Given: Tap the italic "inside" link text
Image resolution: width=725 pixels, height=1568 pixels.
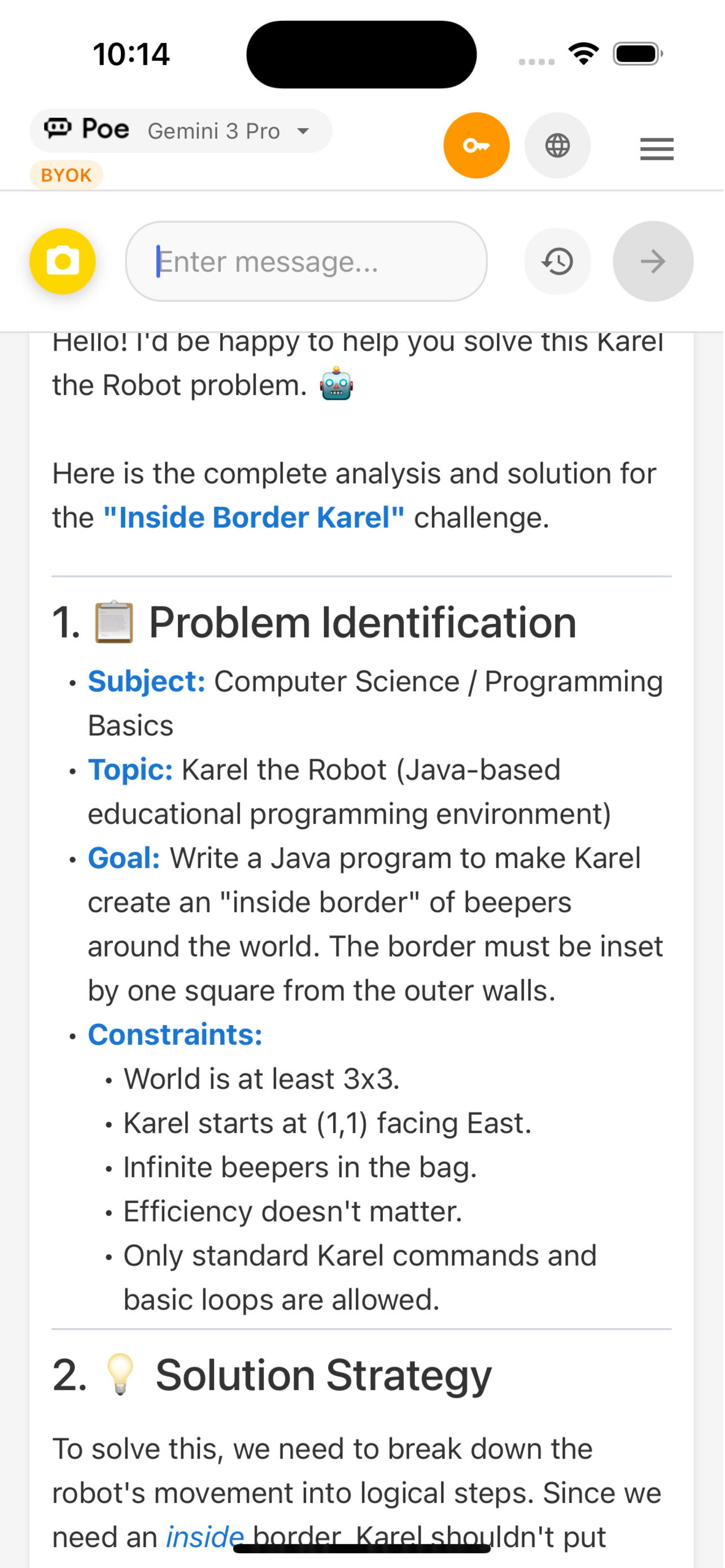Looking at the screenshot, I should (205, 1536).
